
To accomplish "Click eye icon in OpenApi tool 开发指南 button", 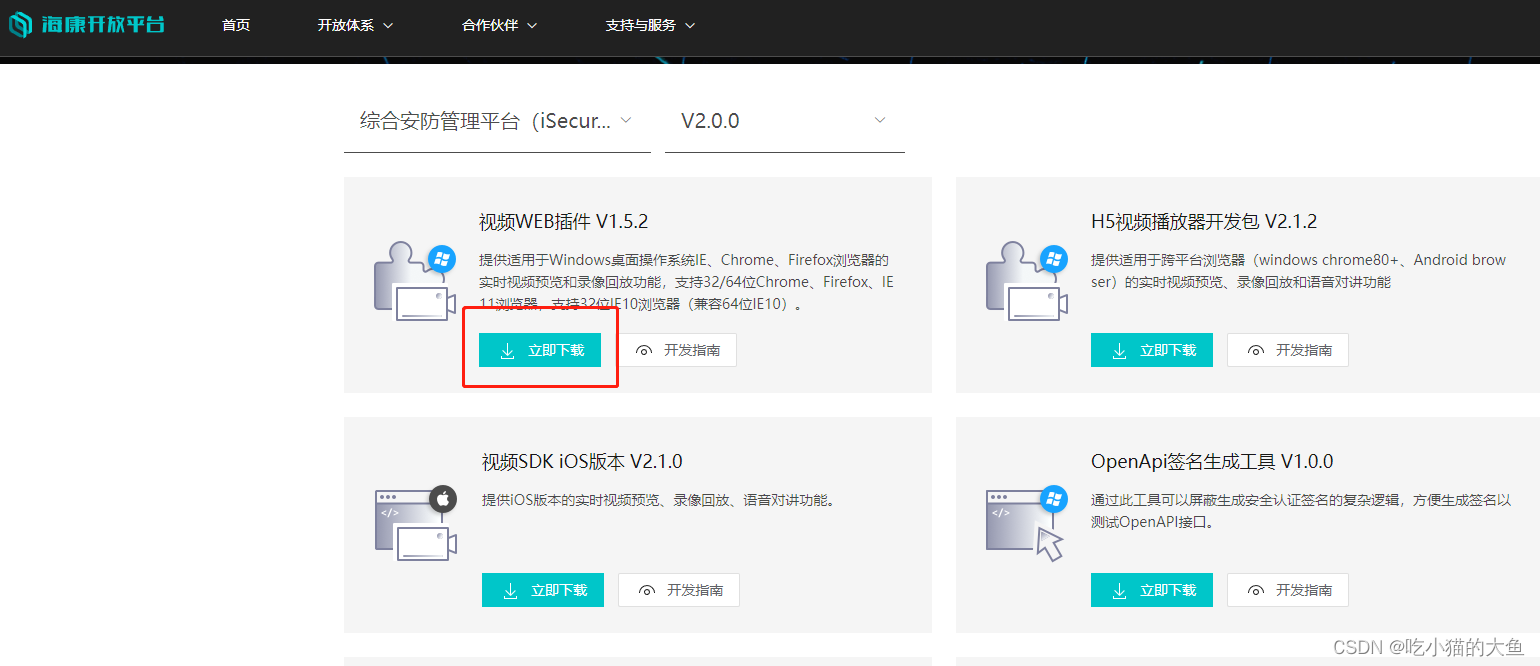I will (x=1256, y=591).
